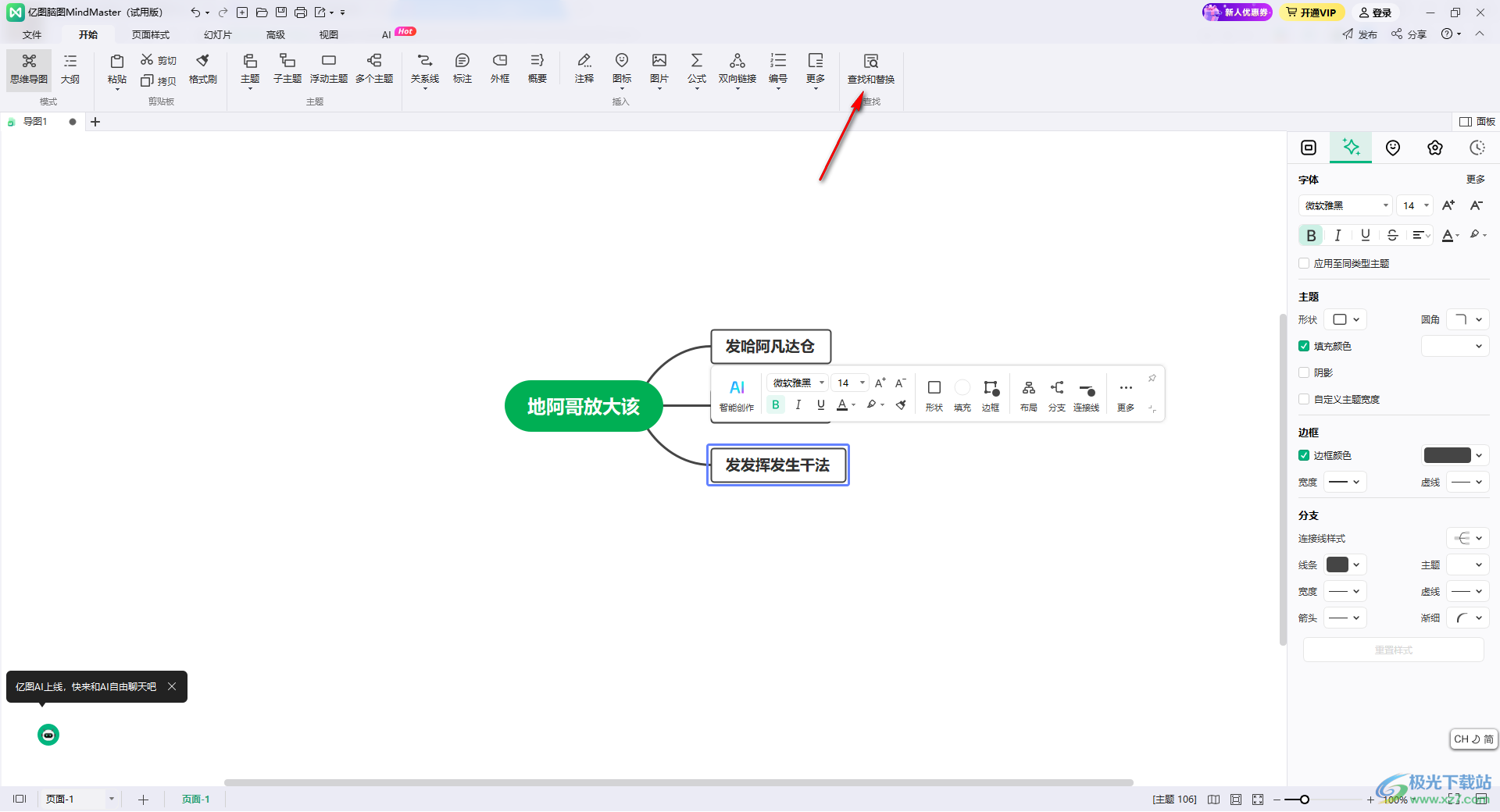Toggle strikethrough in right panel
1500x812 pixels.
(x=1392, y=235)
